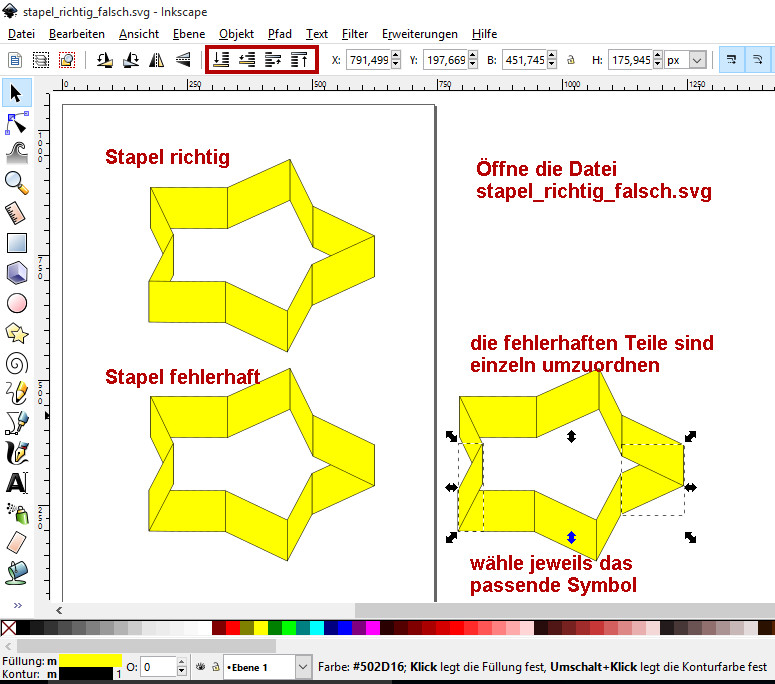Toggle first transform-affect button at toolbar right
The height and width of the screenshot is (684, 775).
732,60
